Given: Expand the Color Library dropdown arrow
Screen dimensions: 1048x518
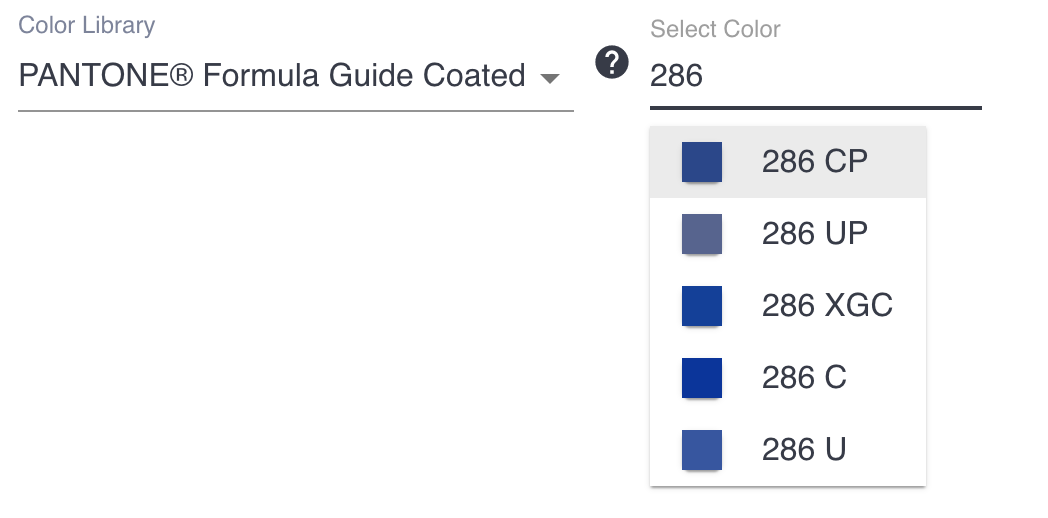Looking at the screenshot, I should click(x=549, y=78).
